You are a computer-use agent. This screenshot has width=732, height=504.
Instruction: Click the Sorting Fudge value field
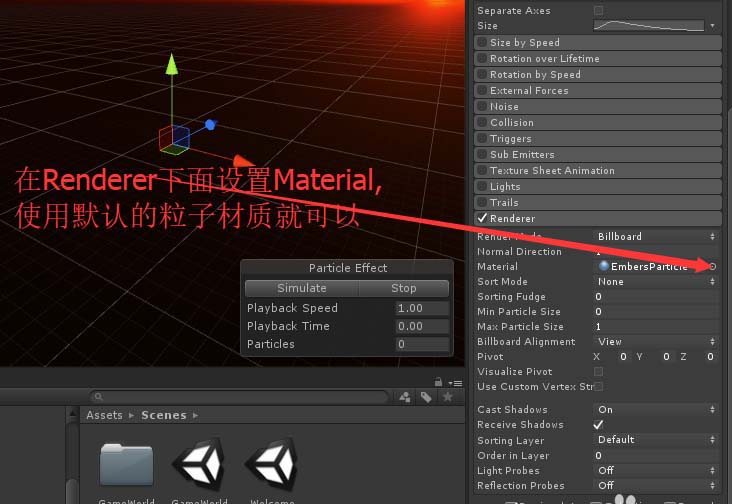tap(655, 296)
